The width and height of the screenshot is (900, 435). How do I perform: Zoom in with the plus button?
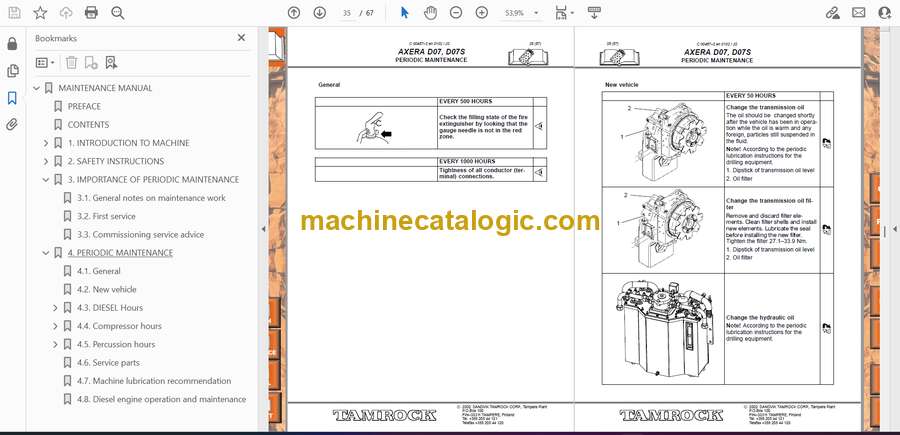pyautogui.click(x=482, y=13)
